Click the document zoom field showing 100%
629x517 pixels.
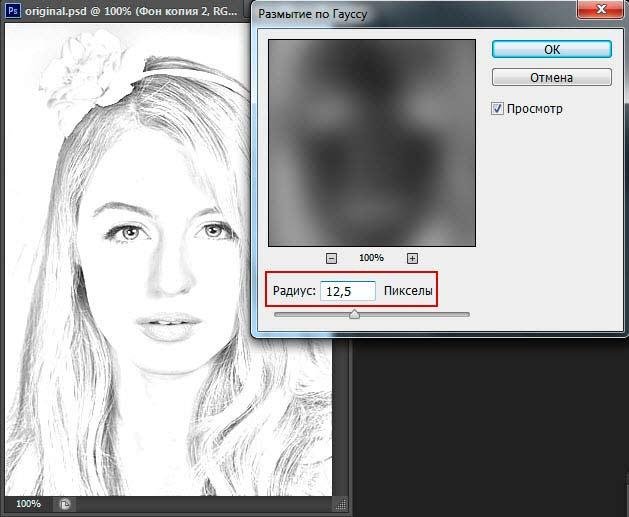(x=28, y=504)
